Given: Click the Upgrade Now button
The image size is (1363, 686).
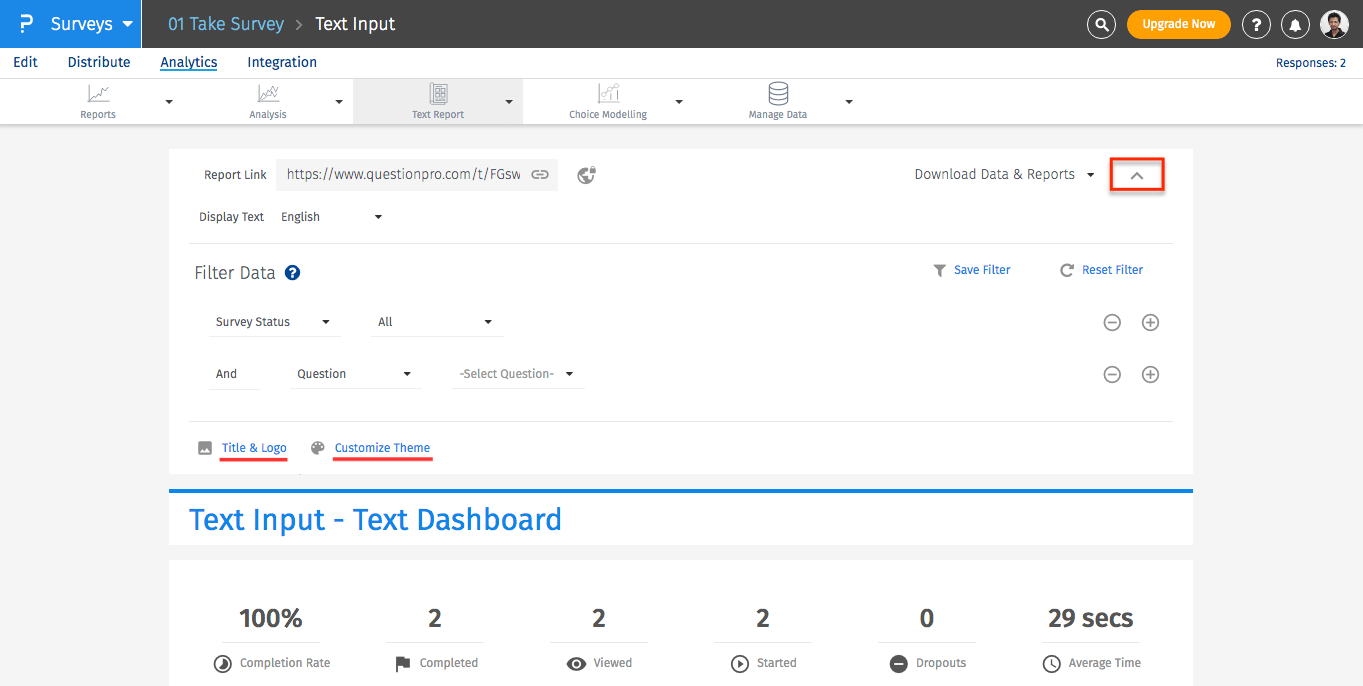Looking at the screenshot, I should (x=1178, y=25).
